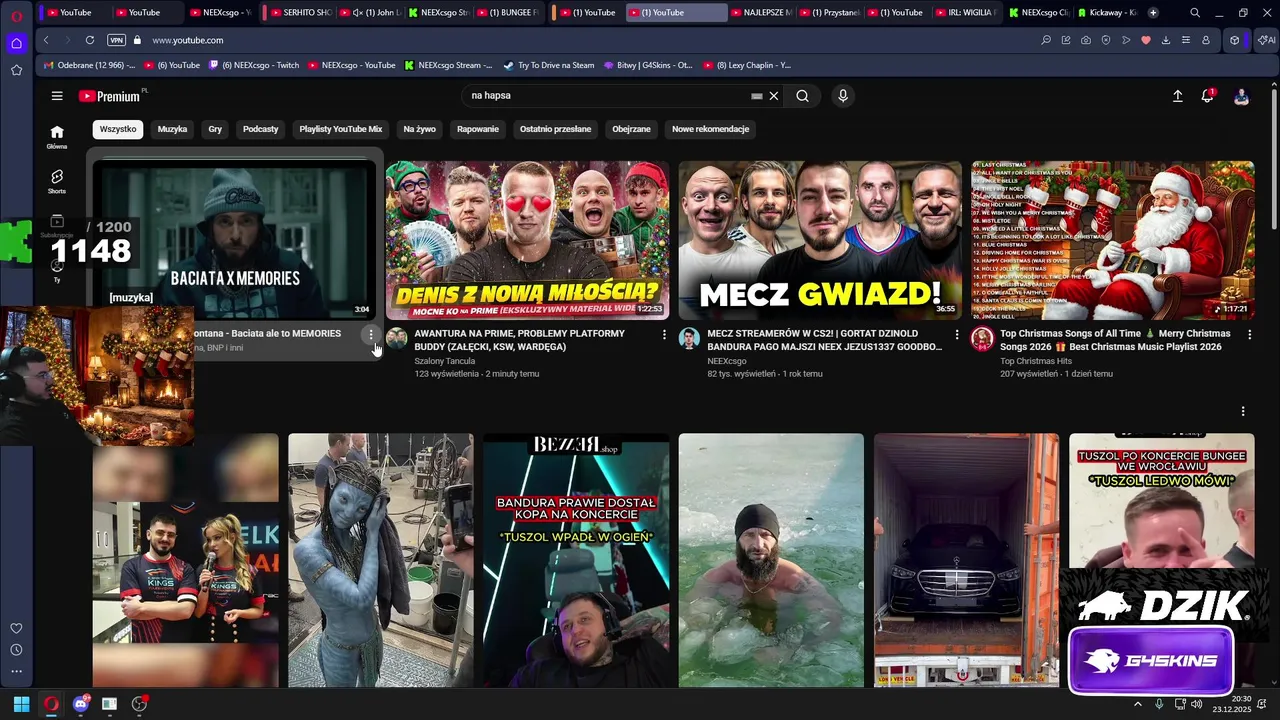Switch to the SERHITO SHO browser tab
Screen dimensions: 1280x720
301,12
